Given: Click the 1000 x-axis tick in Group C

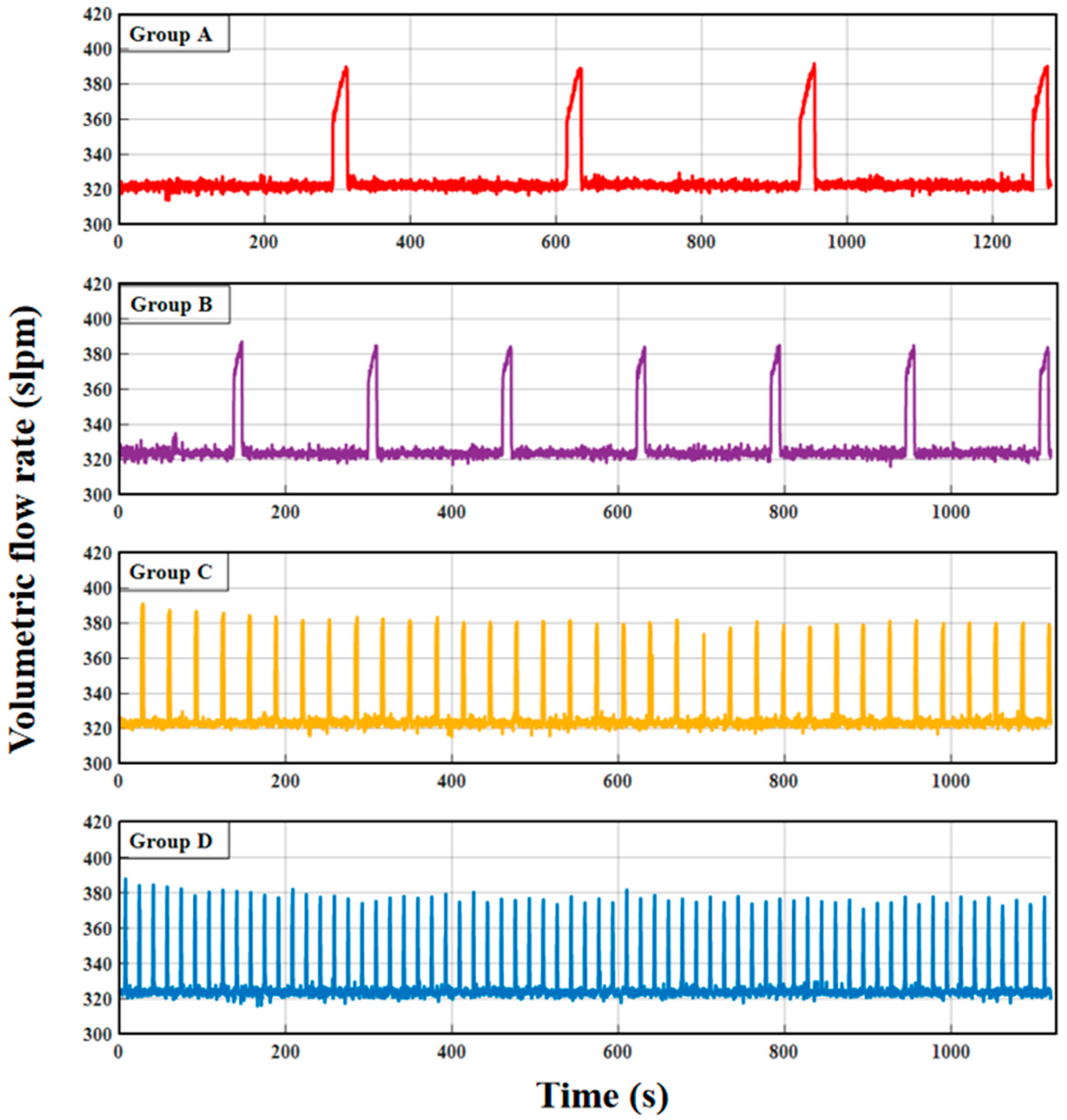Looking at the screenshot, I should pos(951,781).
